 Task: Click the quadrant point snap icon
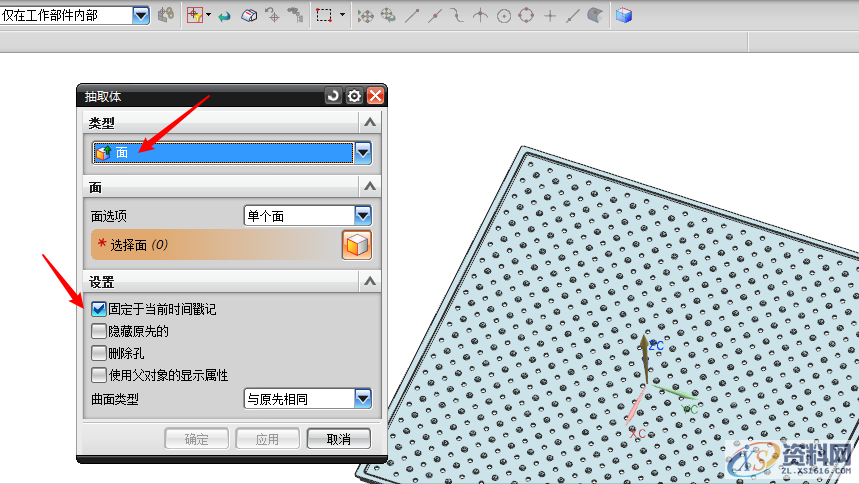526,15
